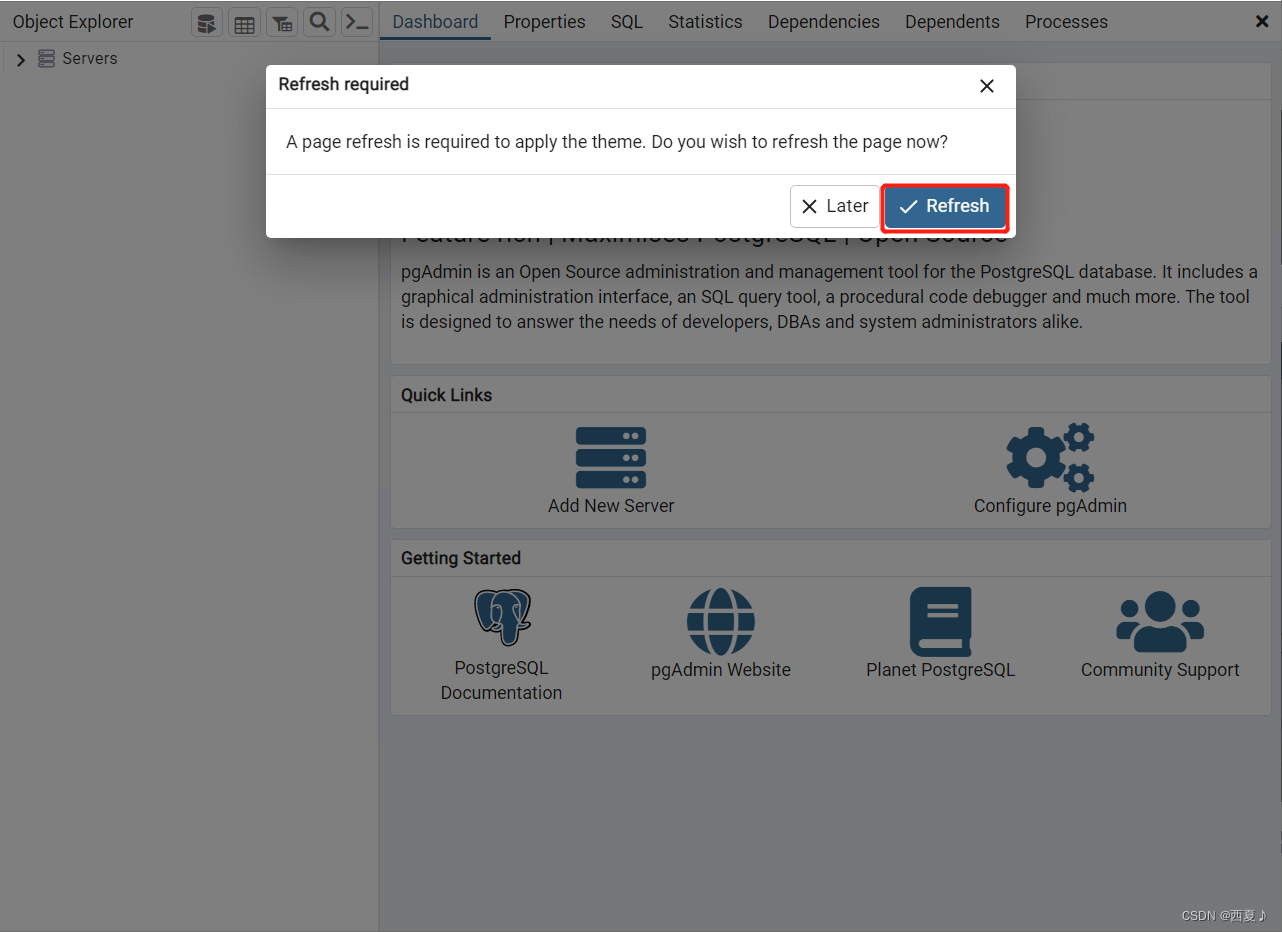This screenshot has height=932, width=1282.
Task: Close the tab panel with top-right X
Action: tap(1262, 21)
